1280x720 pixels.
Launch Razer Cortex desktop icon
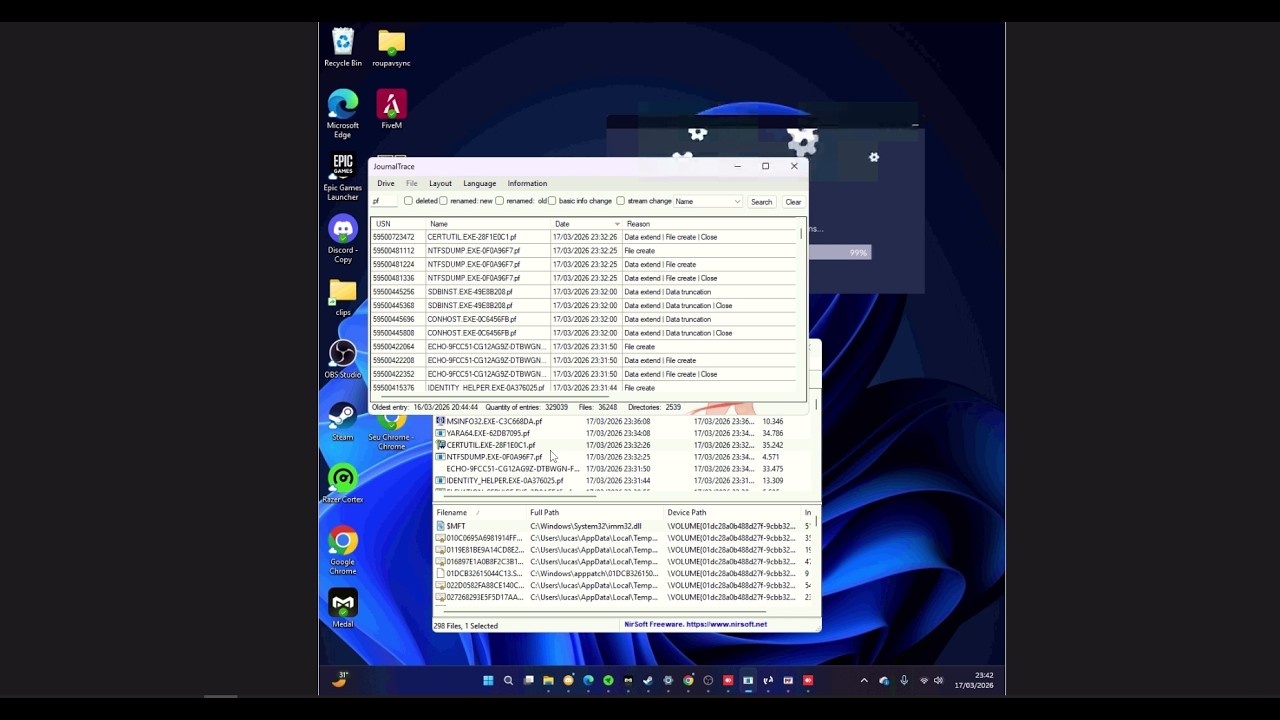pos(343,484)
